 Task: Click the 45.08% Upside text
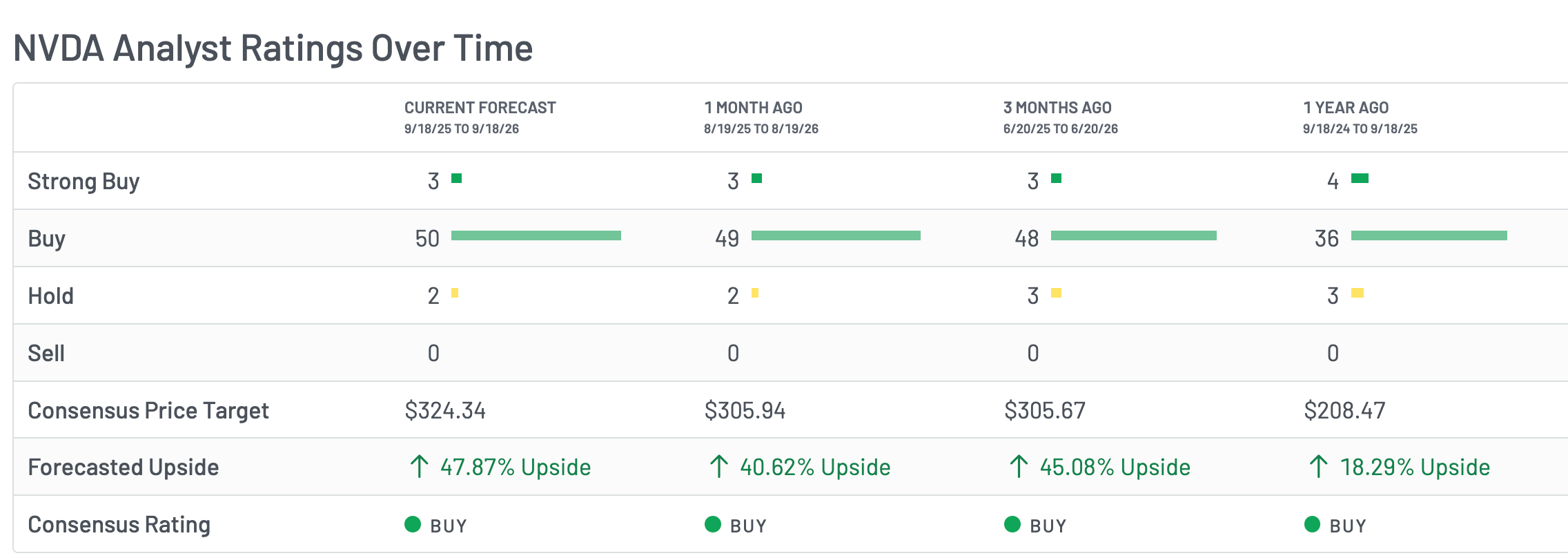point(1115,468)
